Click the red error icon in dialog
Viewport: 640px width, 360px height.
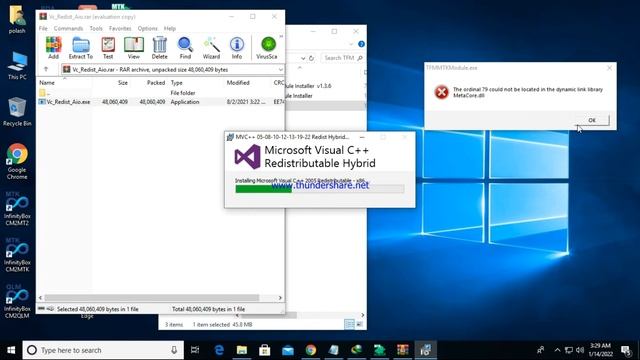[441, 92]
